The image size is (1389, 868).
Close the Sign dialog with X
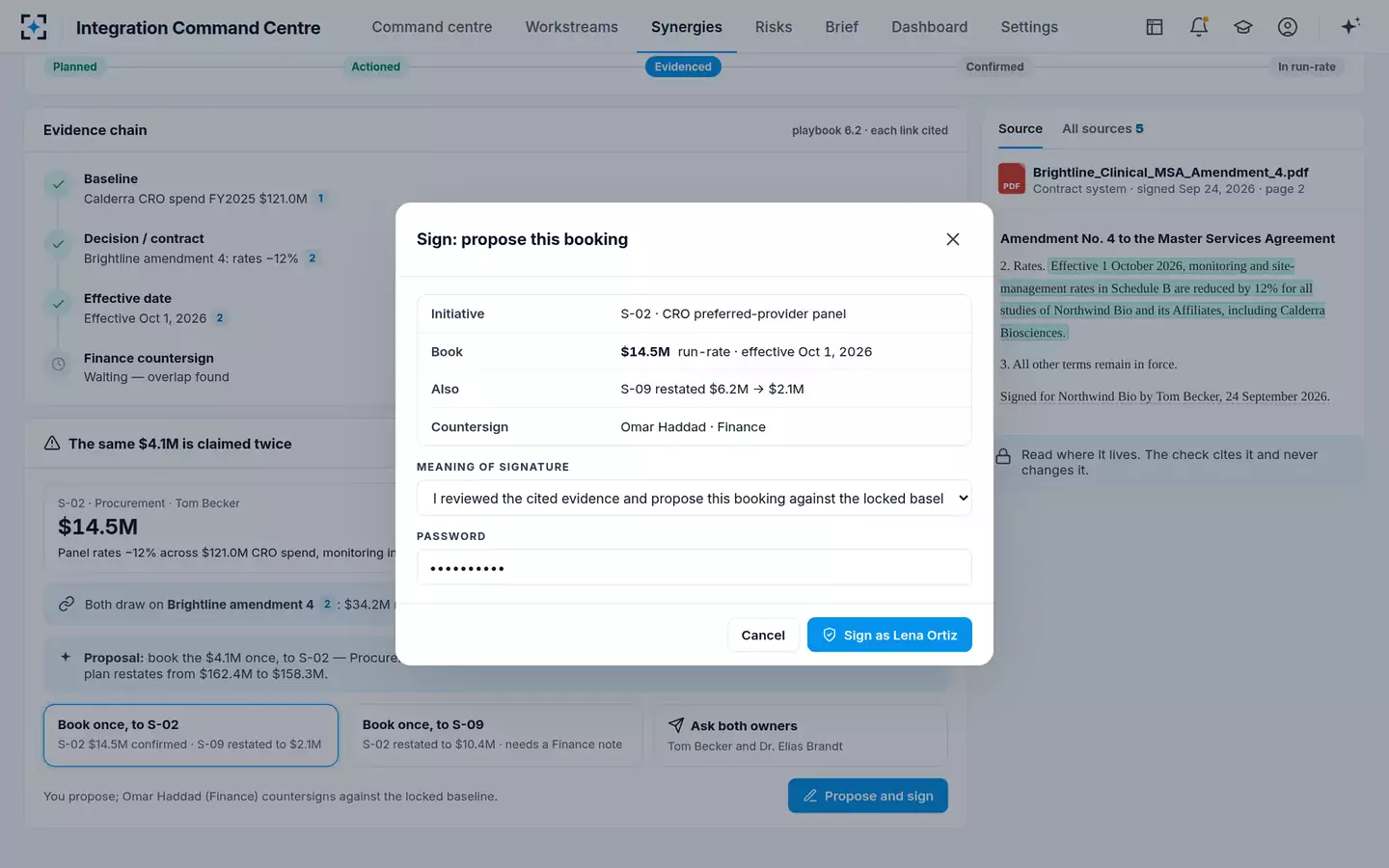point(953,239)
